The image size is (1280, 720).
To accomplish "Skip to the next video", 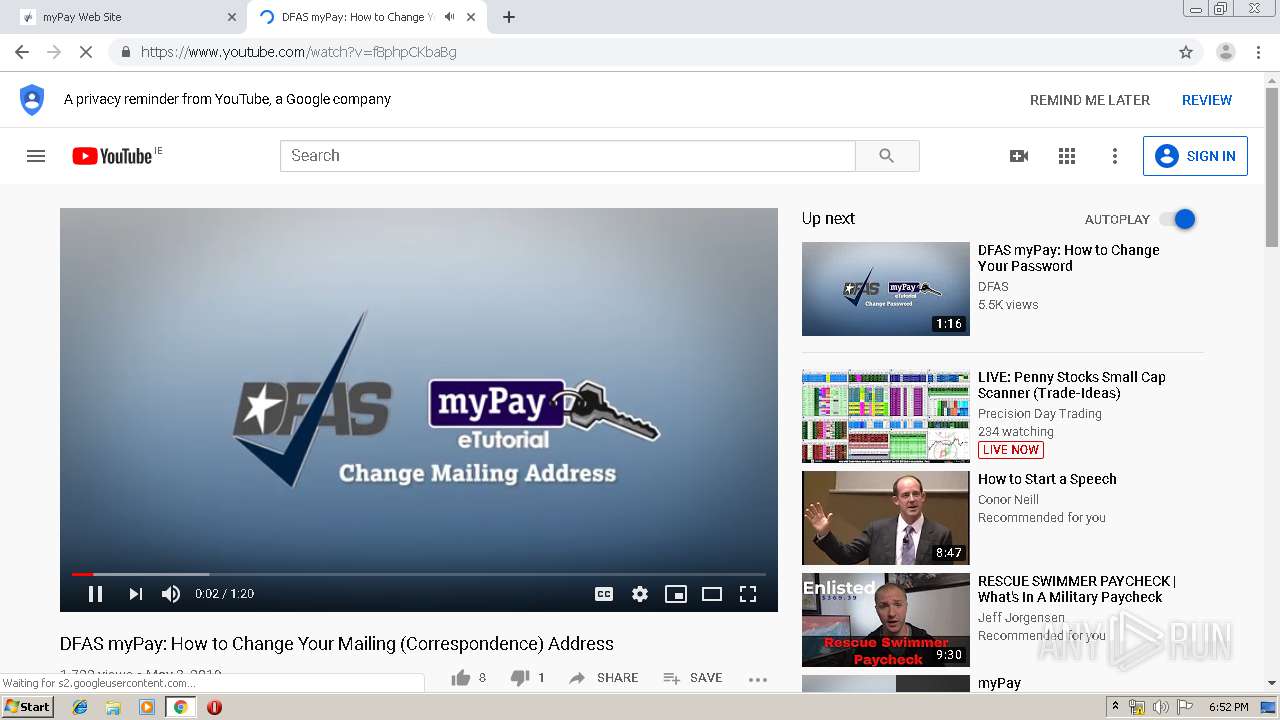I will pos(135,594).
